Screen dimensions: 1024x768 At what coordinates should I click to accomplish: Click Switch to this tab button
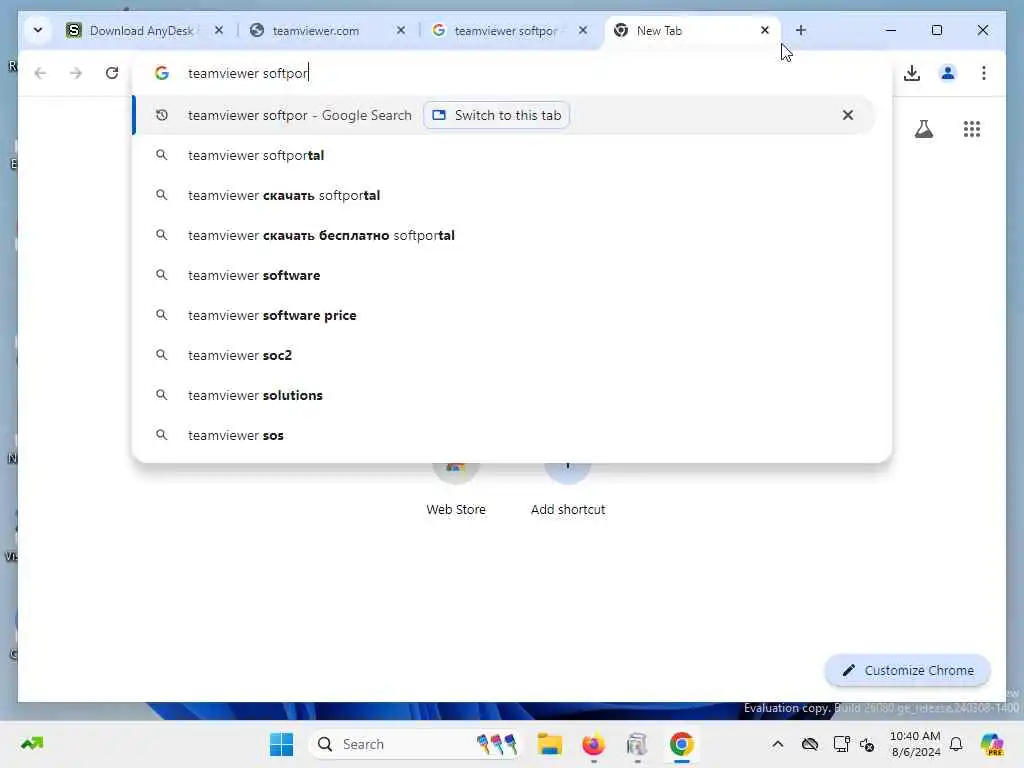point(496,115)
